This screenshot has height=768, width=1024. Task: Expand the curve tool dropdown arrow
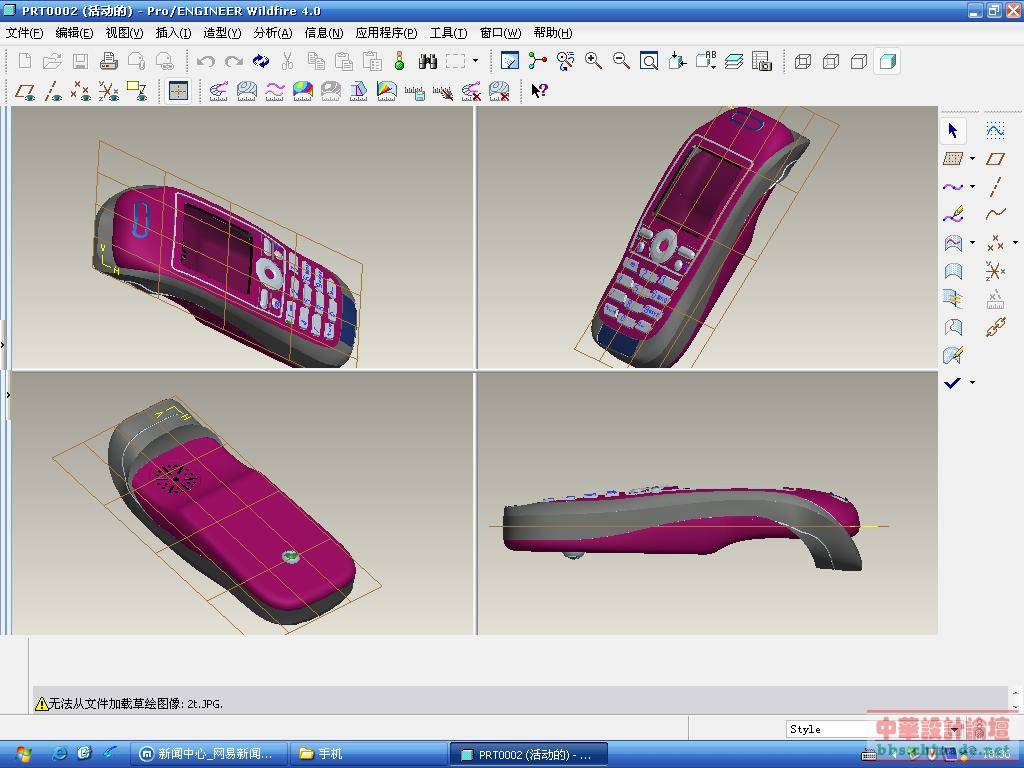[972, 186]
